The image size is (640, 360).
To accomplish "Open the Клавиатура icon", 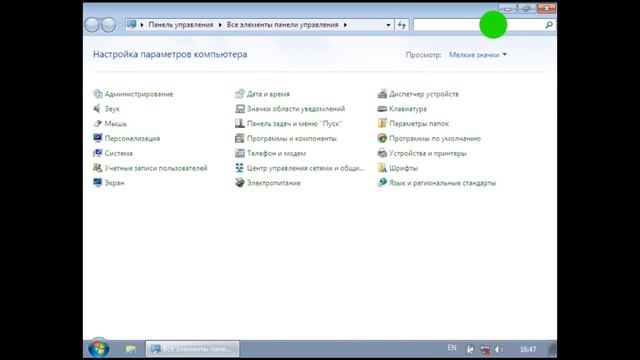I will (x=382, y=109).
